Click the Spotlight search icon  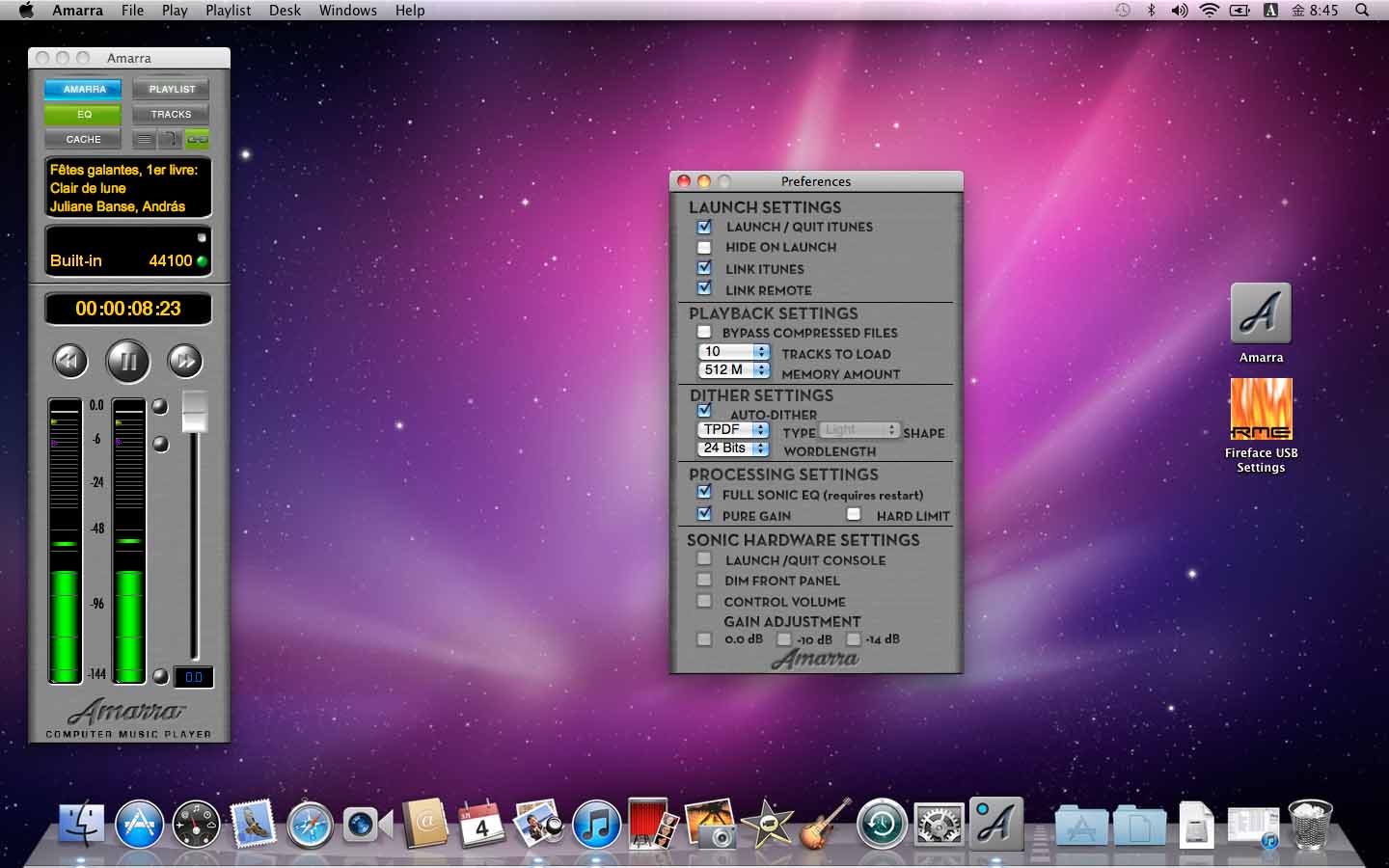tap(1362, 10)
